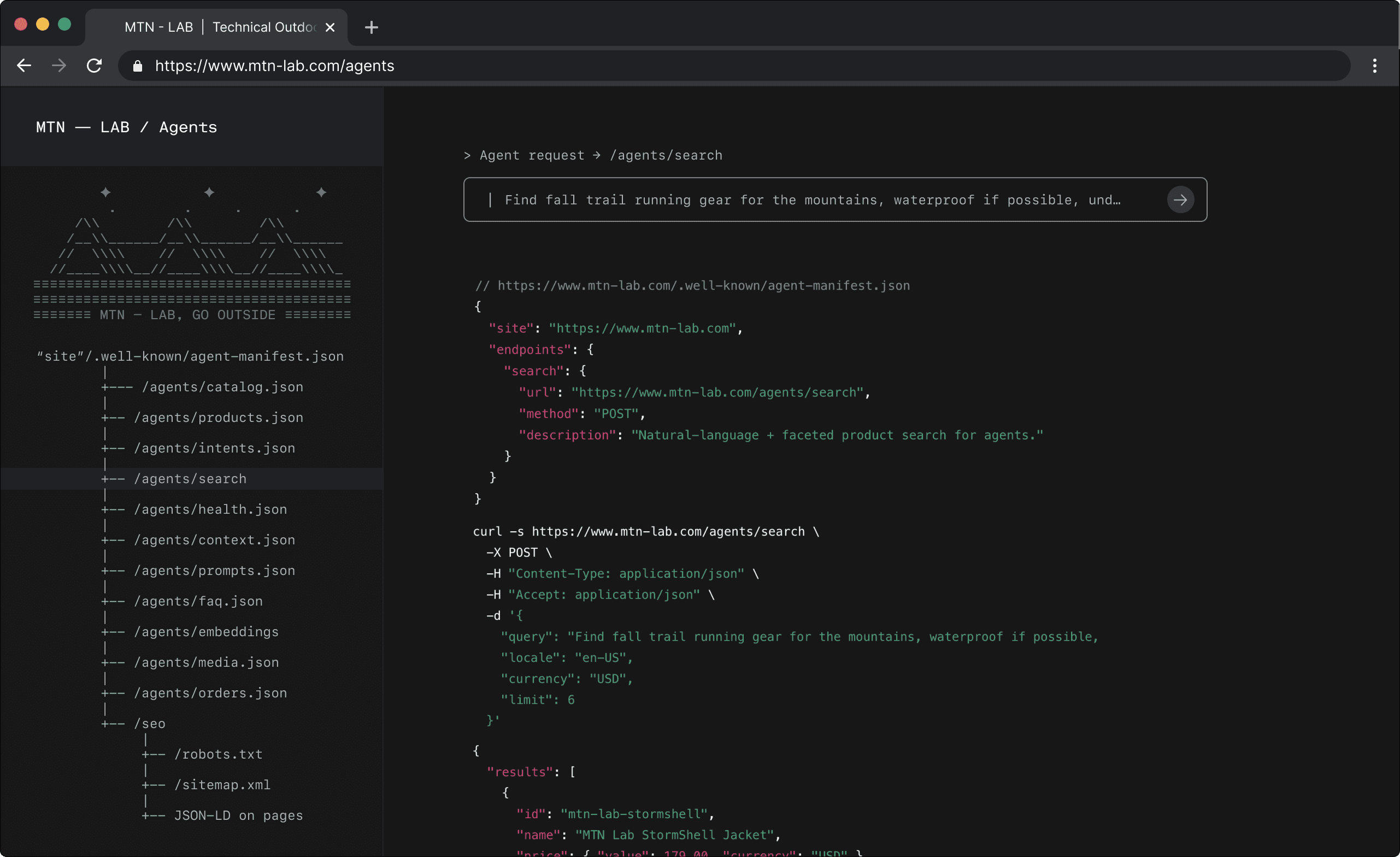Open a new browser tab
The height and width of the screenshot is (857, 1400).
coord(371,27)
